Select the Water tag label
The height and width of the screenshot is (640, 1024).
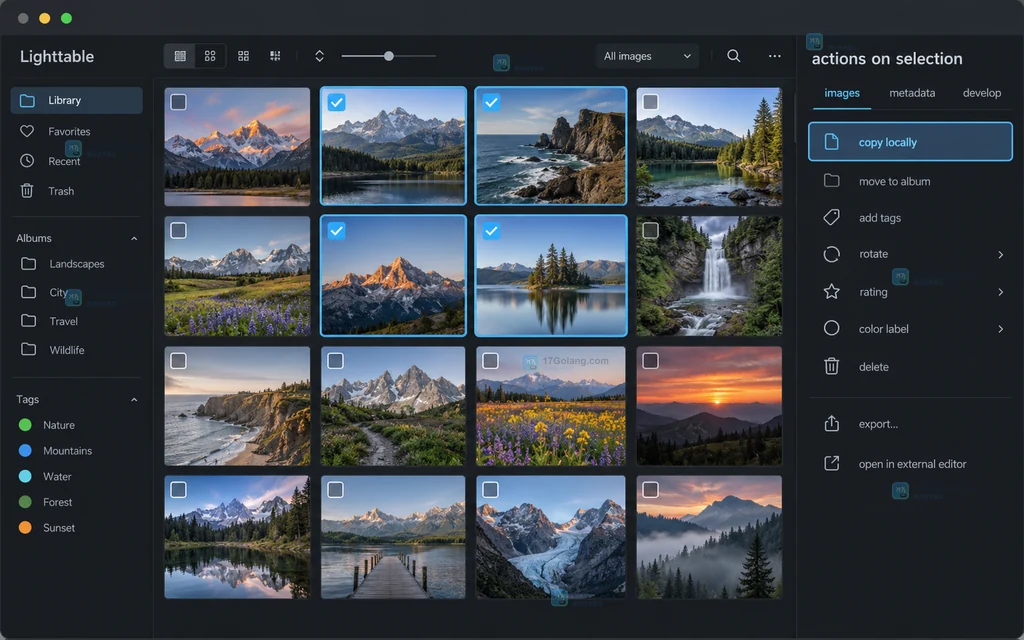(57, 477)
